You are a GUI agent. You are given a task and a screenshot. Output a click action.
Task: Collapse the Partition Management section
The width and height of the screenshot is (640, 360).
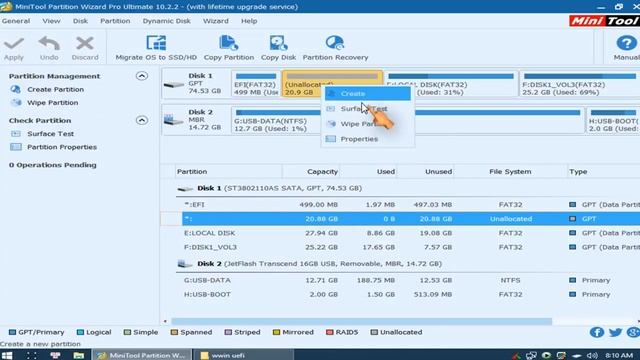point(142,76)
